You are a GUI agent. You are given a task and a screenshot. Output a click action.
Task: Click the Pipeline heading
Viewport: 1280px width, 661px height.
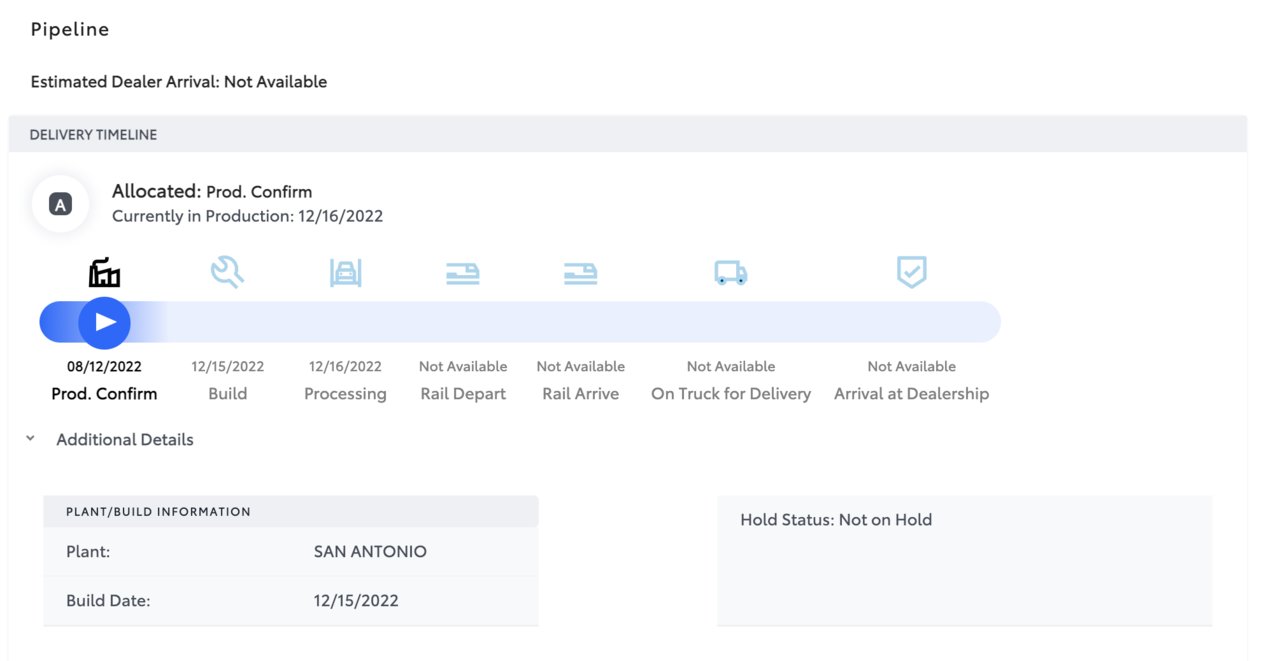[x=70, y=30]
